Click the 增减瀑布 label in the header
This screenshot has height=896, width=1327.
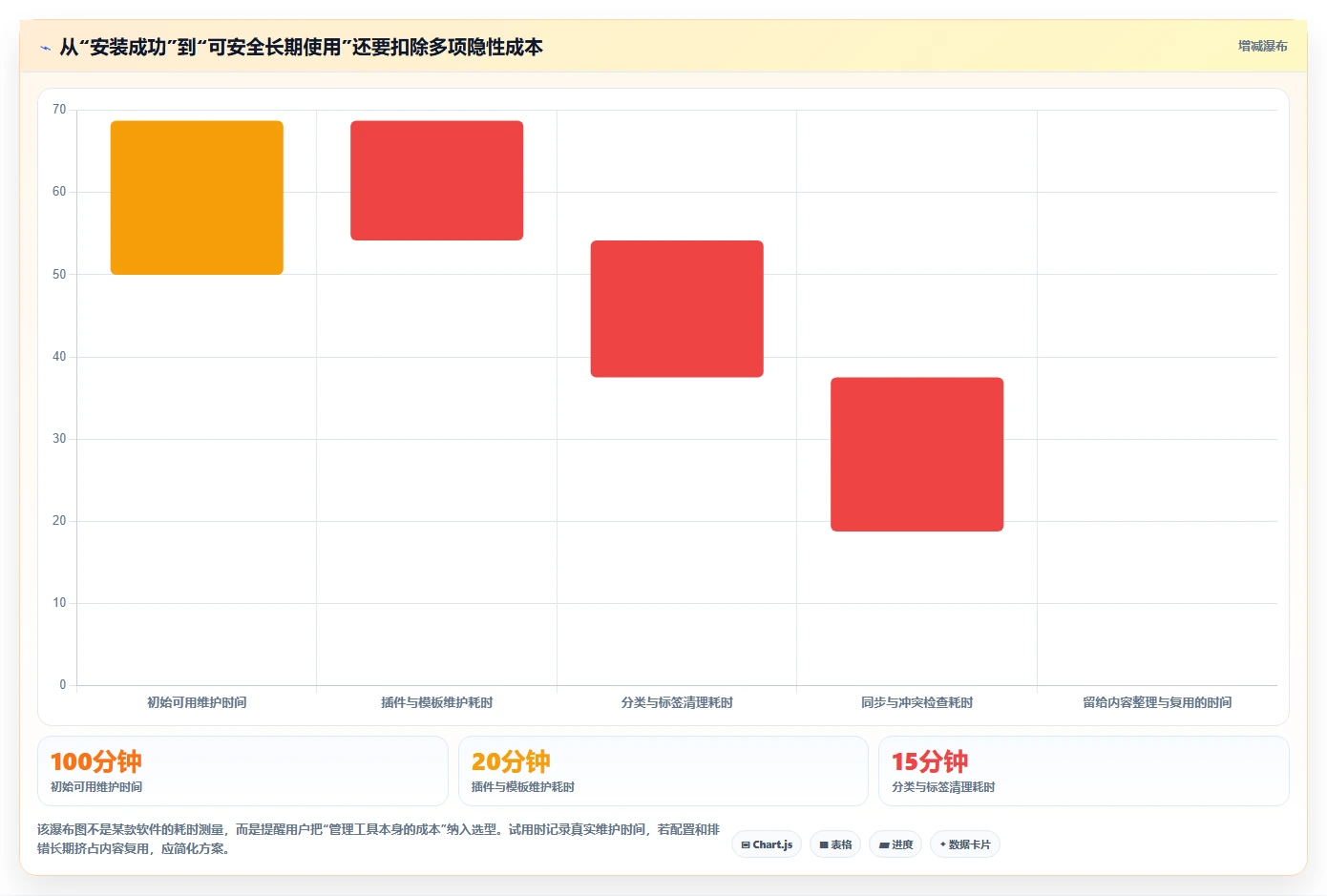coord(1262,46)
